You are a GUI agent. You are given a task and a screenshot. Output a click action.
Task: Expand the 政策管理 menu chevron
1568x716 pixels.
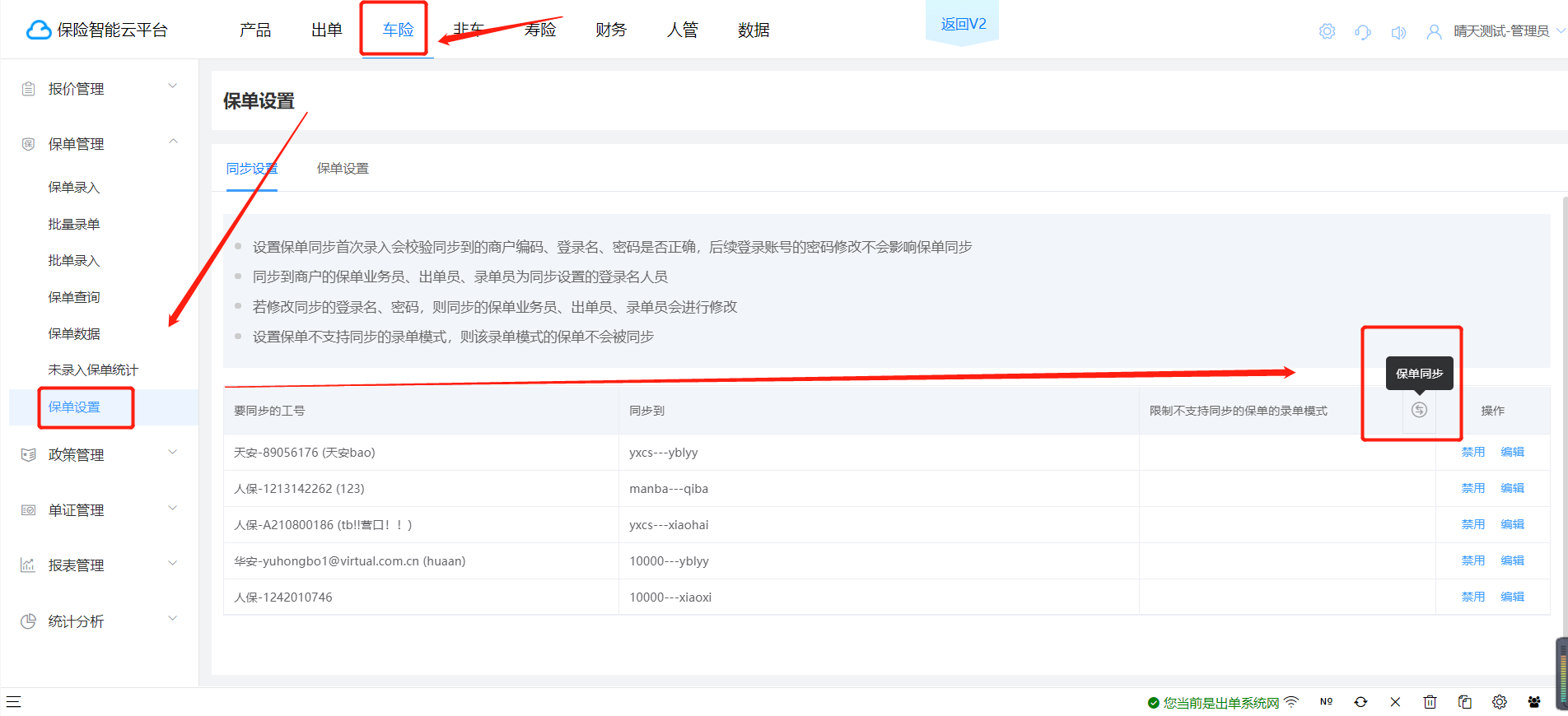pos(173,452)
